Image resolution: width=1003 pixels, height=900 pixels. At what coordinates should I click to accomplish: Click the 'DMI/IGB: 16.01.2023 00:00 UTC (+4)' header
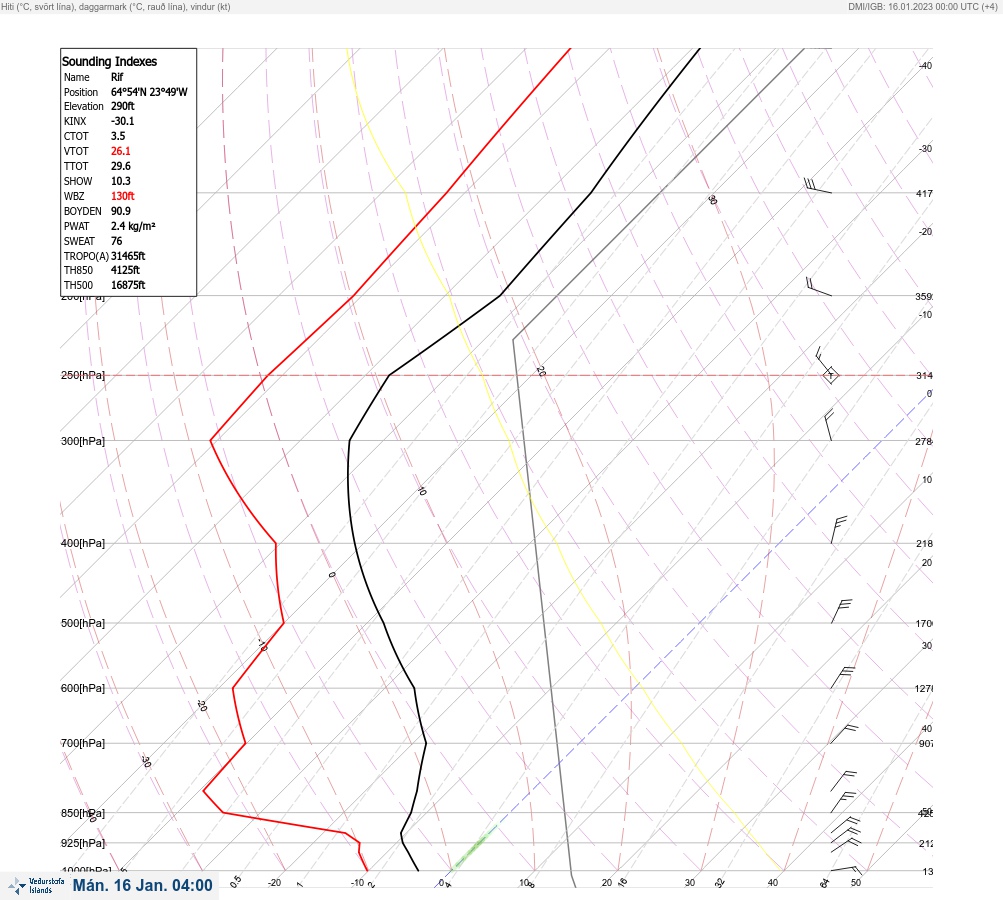924,6
